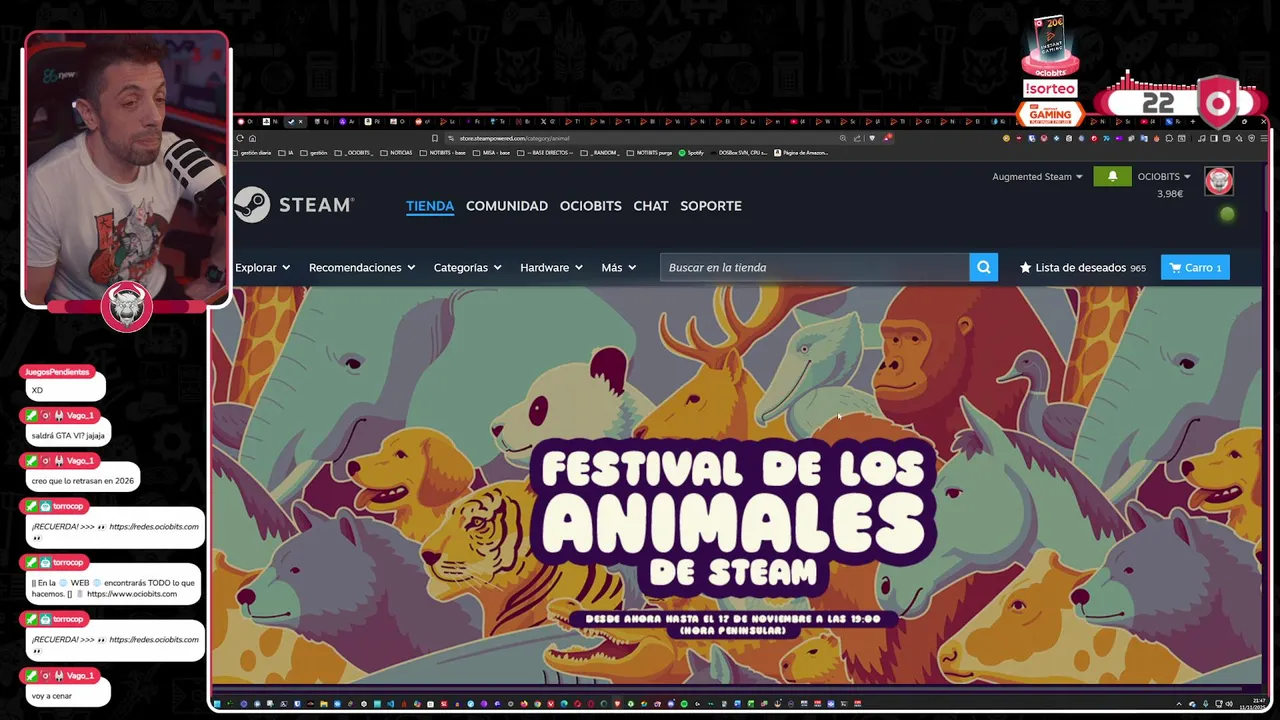Expand the Categorías dropdown
1280x720 pixels.
[x=467, y=267]
